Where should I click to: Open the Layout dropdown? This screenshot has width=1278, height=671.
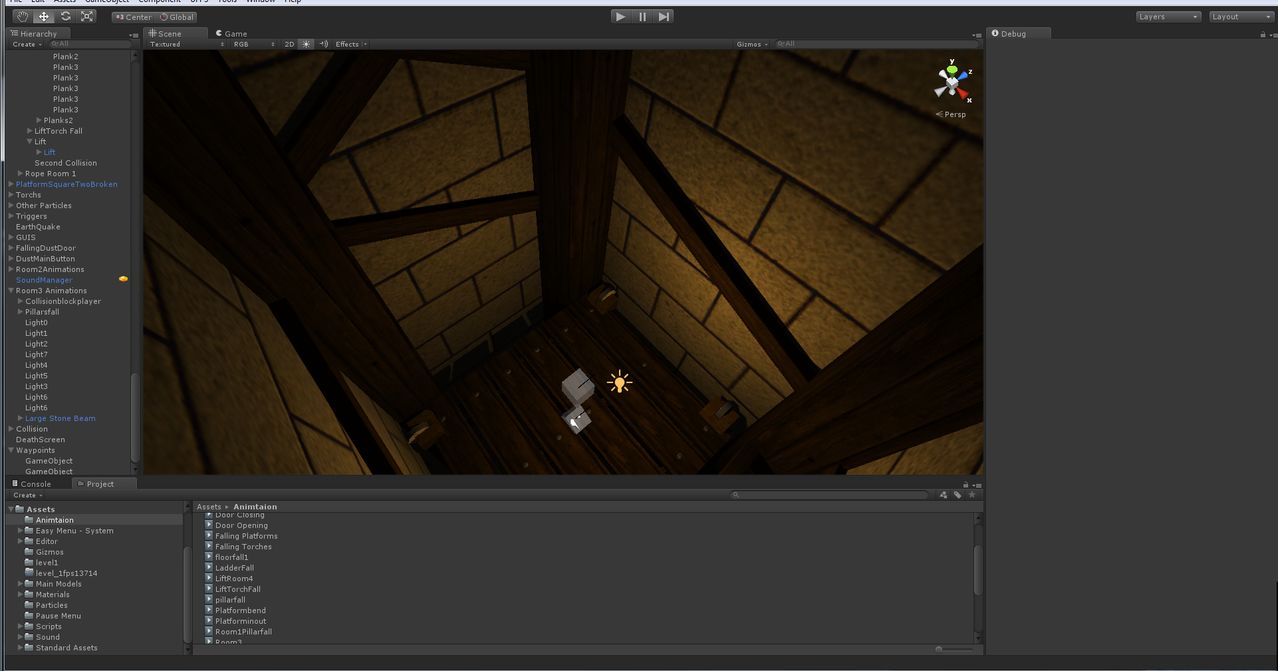pos(1240,16)
